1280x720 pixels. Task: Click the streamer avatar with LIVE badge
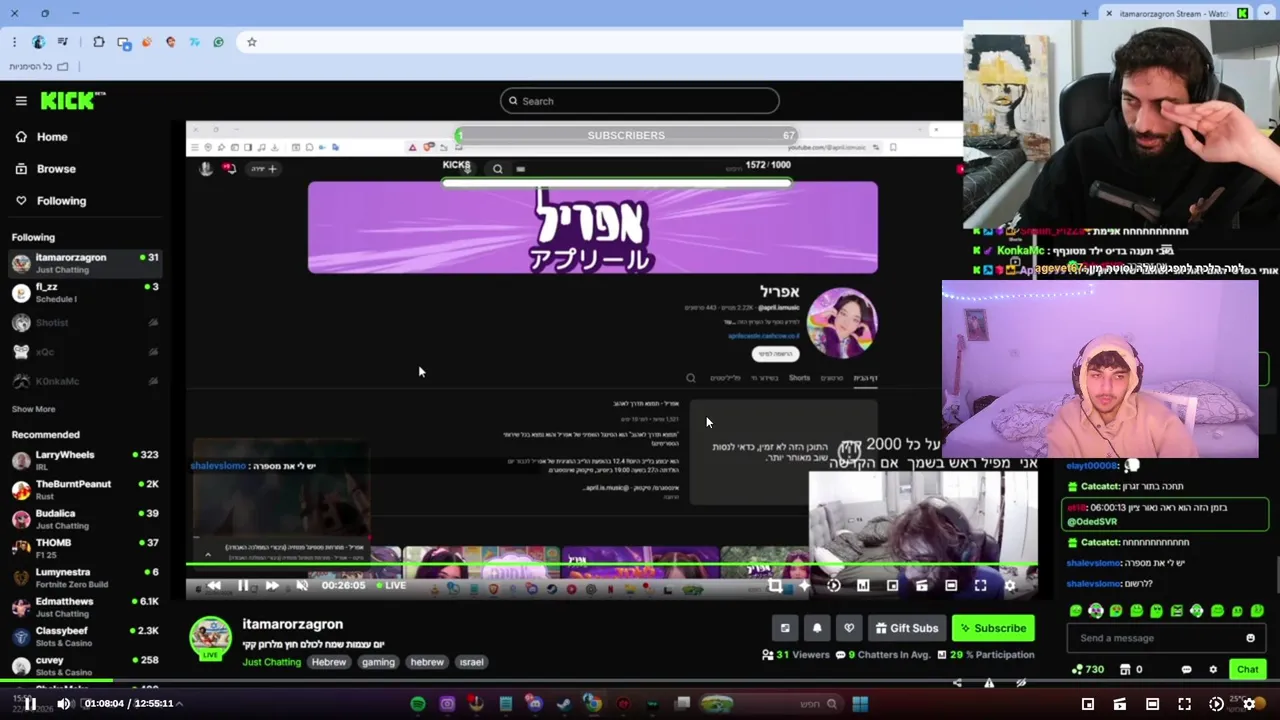[210, 639]
